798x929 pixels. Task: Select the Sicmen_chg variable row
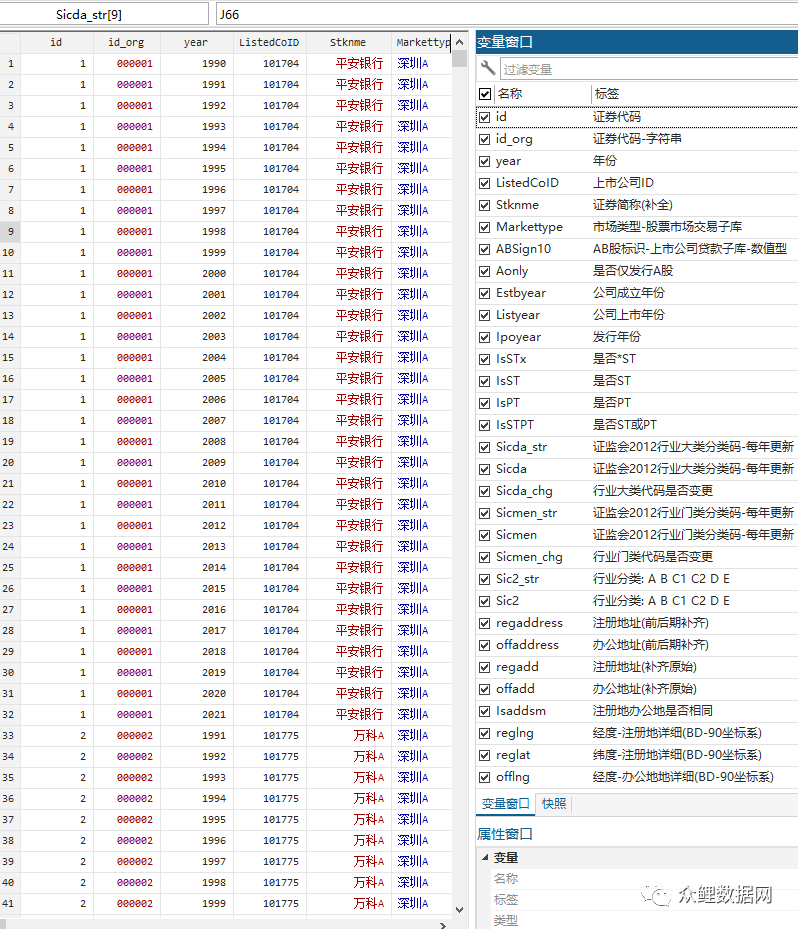pos(637,557)
